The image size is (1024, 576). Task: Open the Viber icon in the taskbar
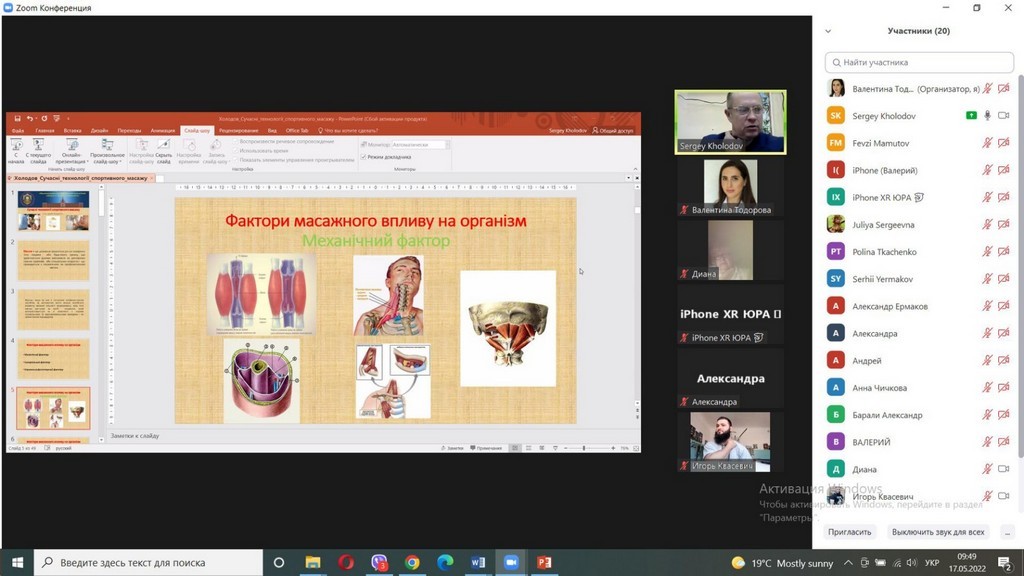tap(379, 563)
